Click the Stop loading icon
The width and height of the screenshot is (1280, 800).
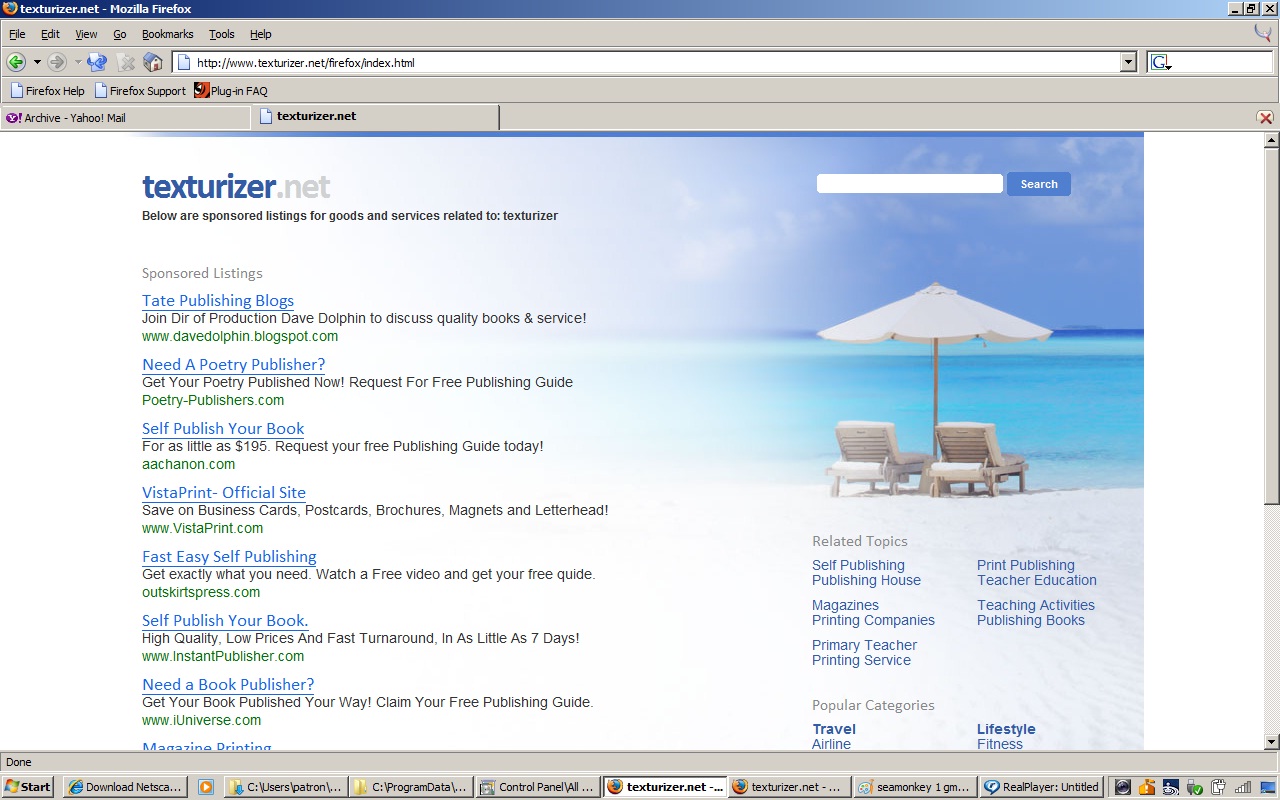tap(125, 62)
